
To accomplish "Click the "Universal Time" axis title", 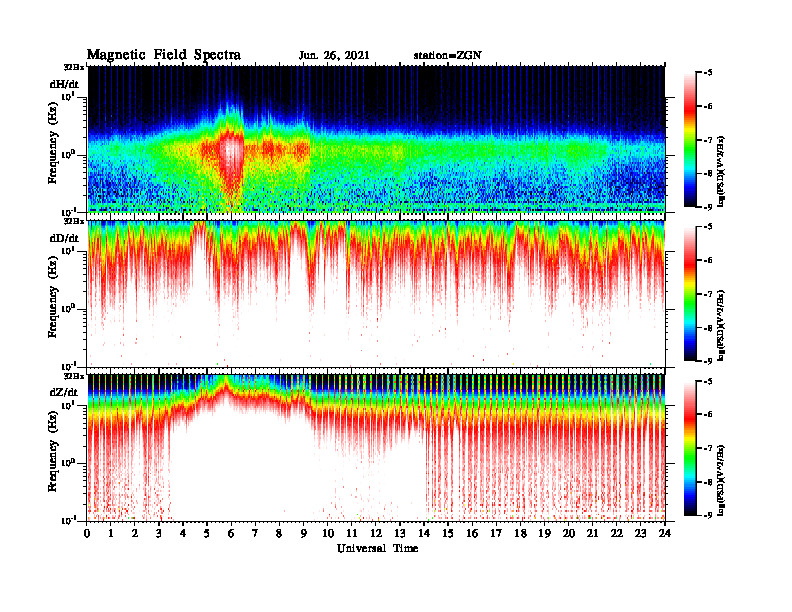I will pos(377,548).
